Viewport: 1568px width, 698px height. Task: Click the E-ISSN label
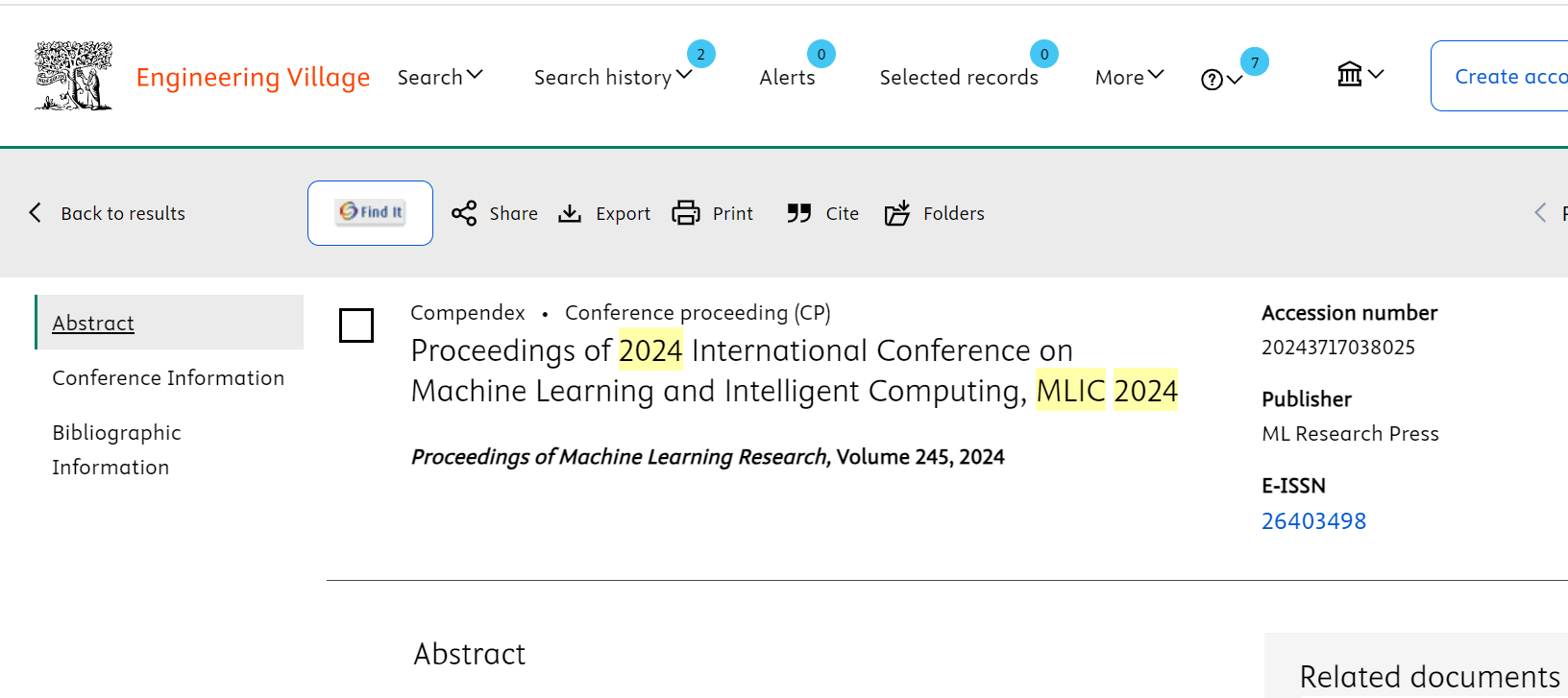click(1293, 485)
